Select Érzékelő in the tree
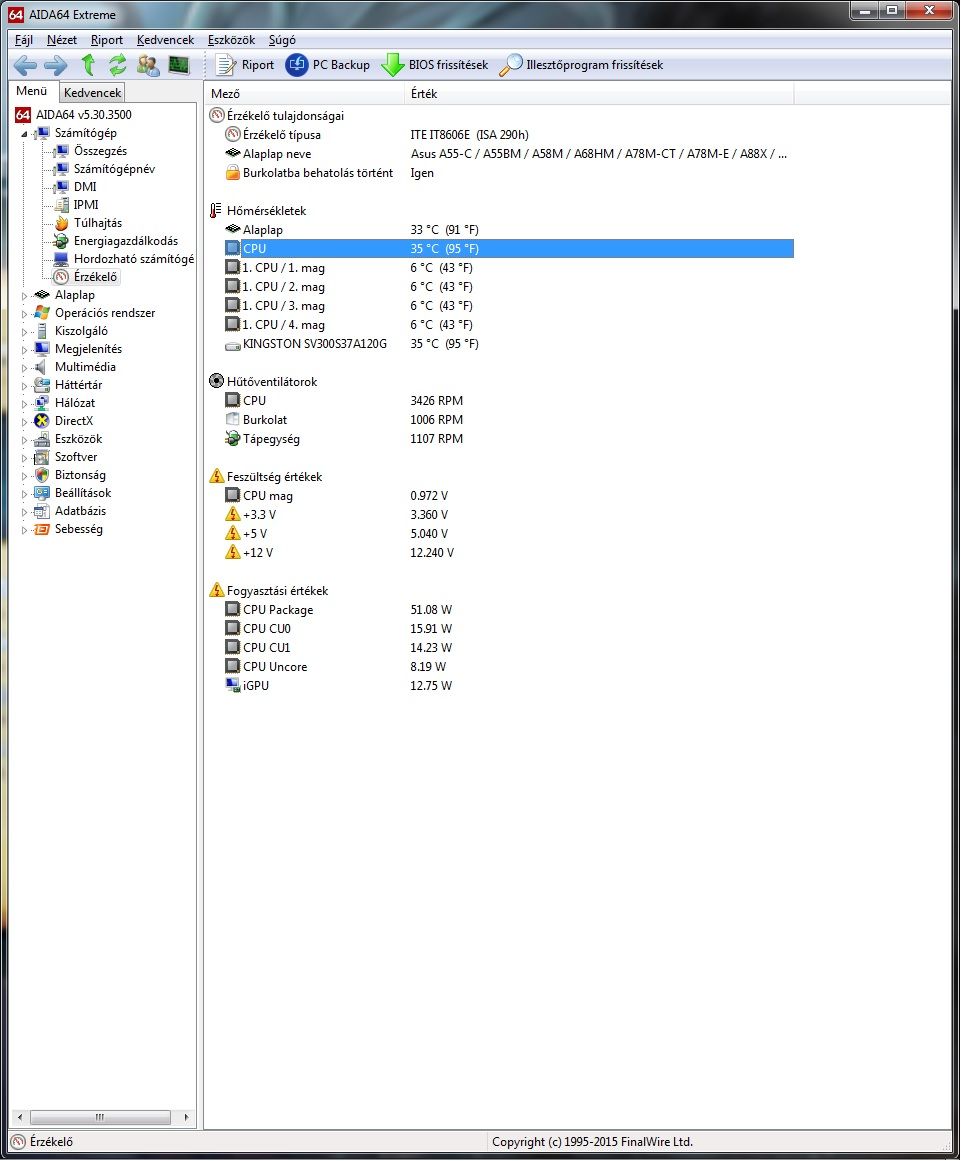Image resolution: width=961 pixels, height=1161 pixels. pyautogui.click(x=95, y=277)
